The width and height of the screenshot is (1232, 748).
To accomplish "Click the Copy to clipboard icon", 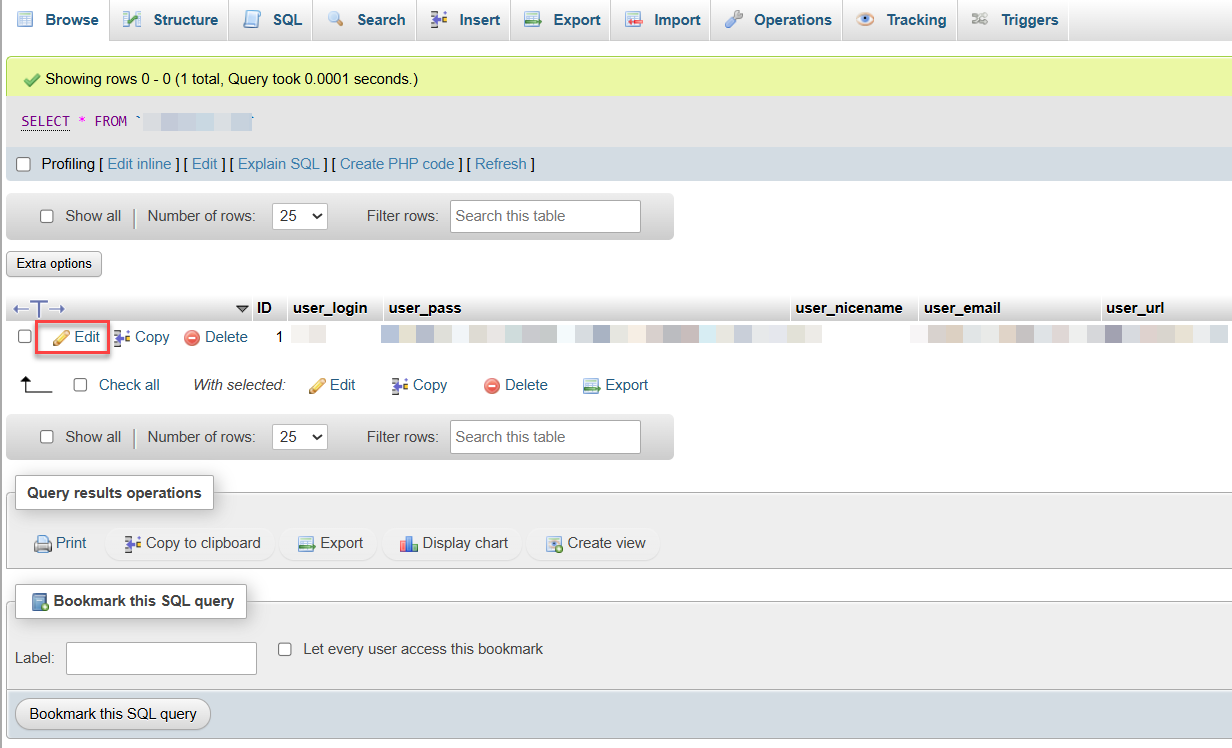I will pos(133,544).
